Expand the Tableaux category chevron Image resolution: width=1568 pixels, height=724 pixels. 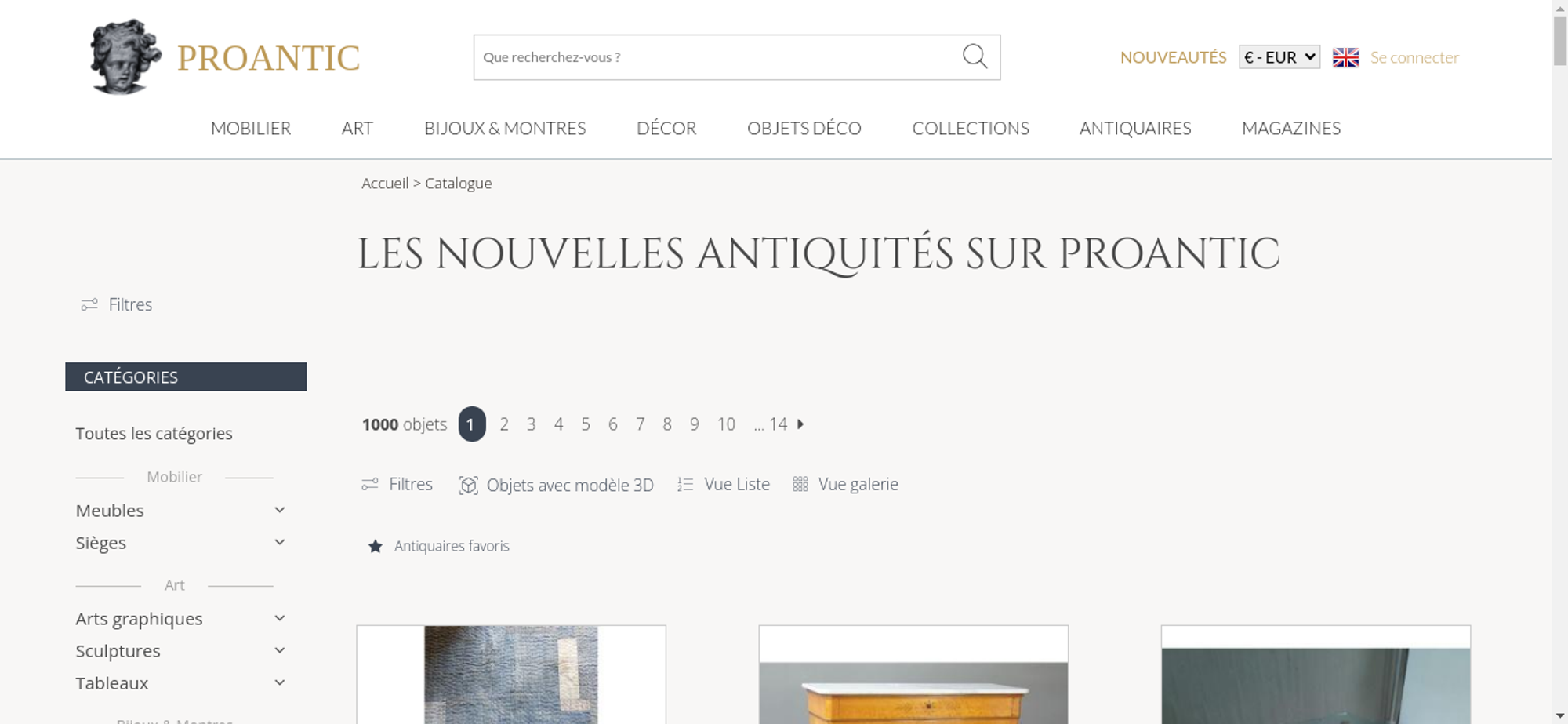[280, 682]
